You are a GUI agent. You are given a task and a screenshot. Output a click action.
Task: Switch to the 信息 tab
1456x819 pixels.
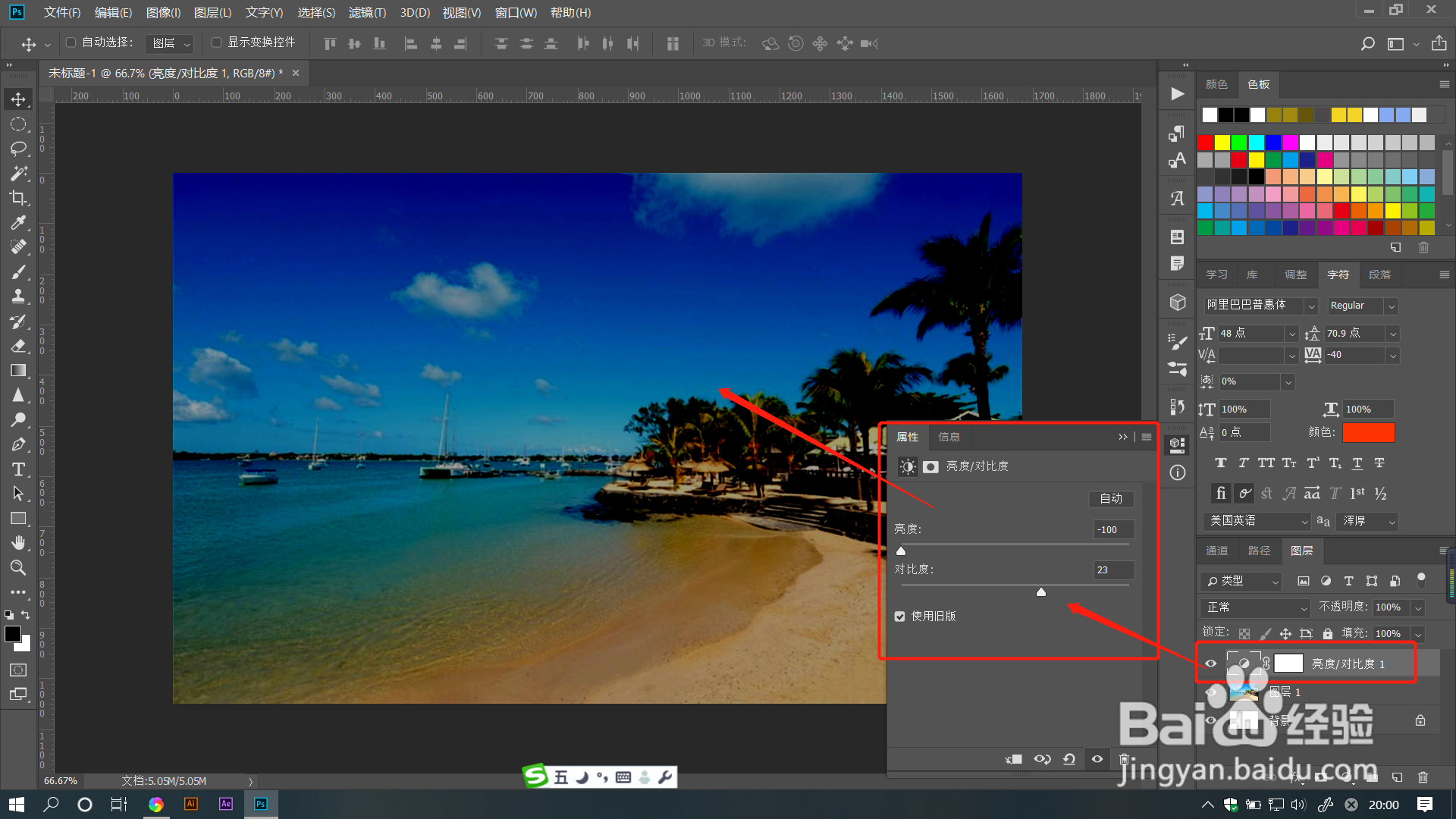pyautogui.click(x=949, y=437)
